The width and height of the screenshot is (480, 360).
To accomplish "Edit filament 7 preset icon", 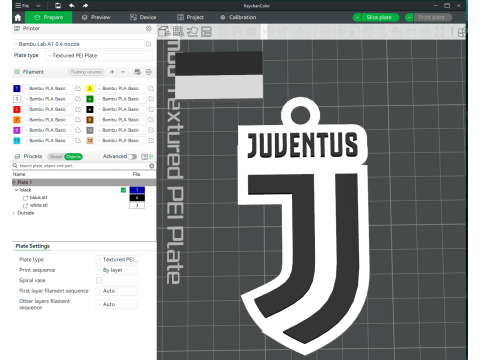I will [x=78, y=120].
